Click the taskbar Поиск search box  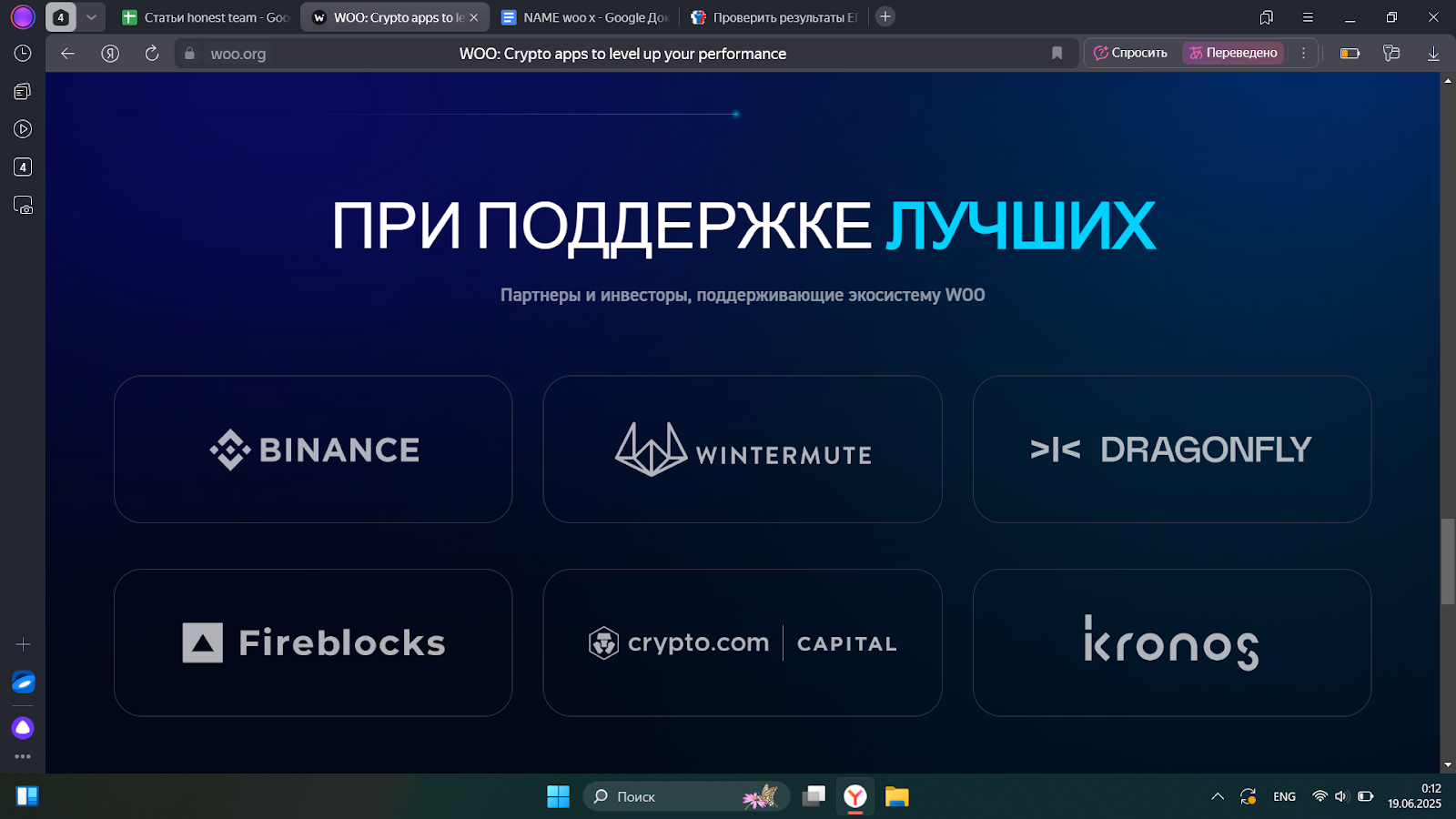coord(684,796)
